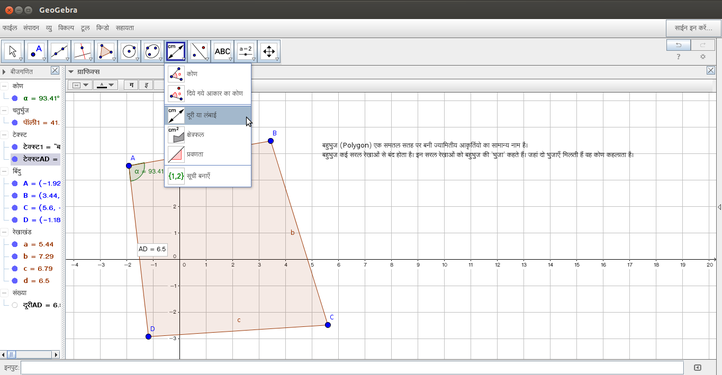Screen dimensions: 722x375
Task: Toggle the ग bold style button
Action: pyautogui.click(x=132, y=85)
